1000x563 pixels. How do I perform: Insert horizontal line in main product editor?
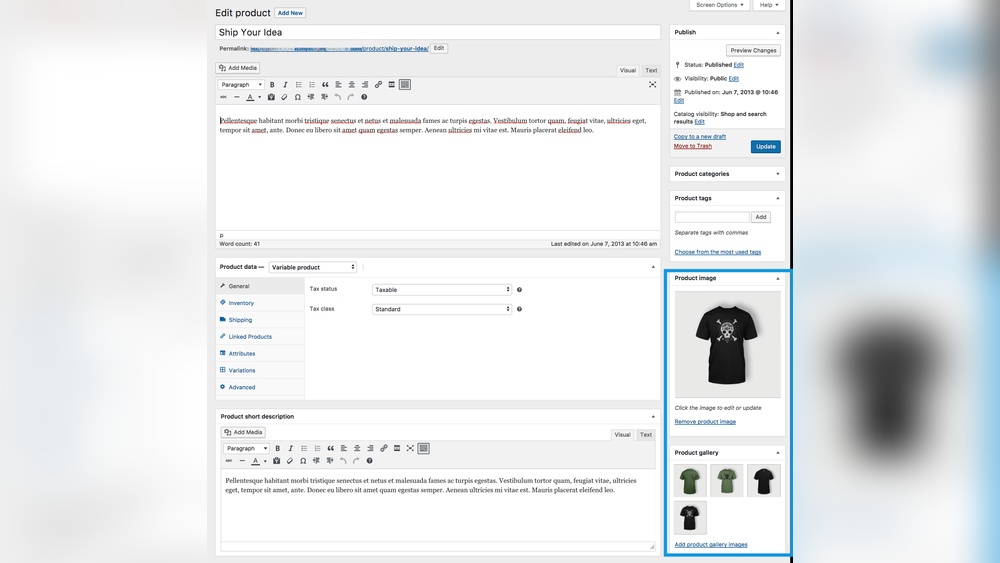tap(237, 98)
